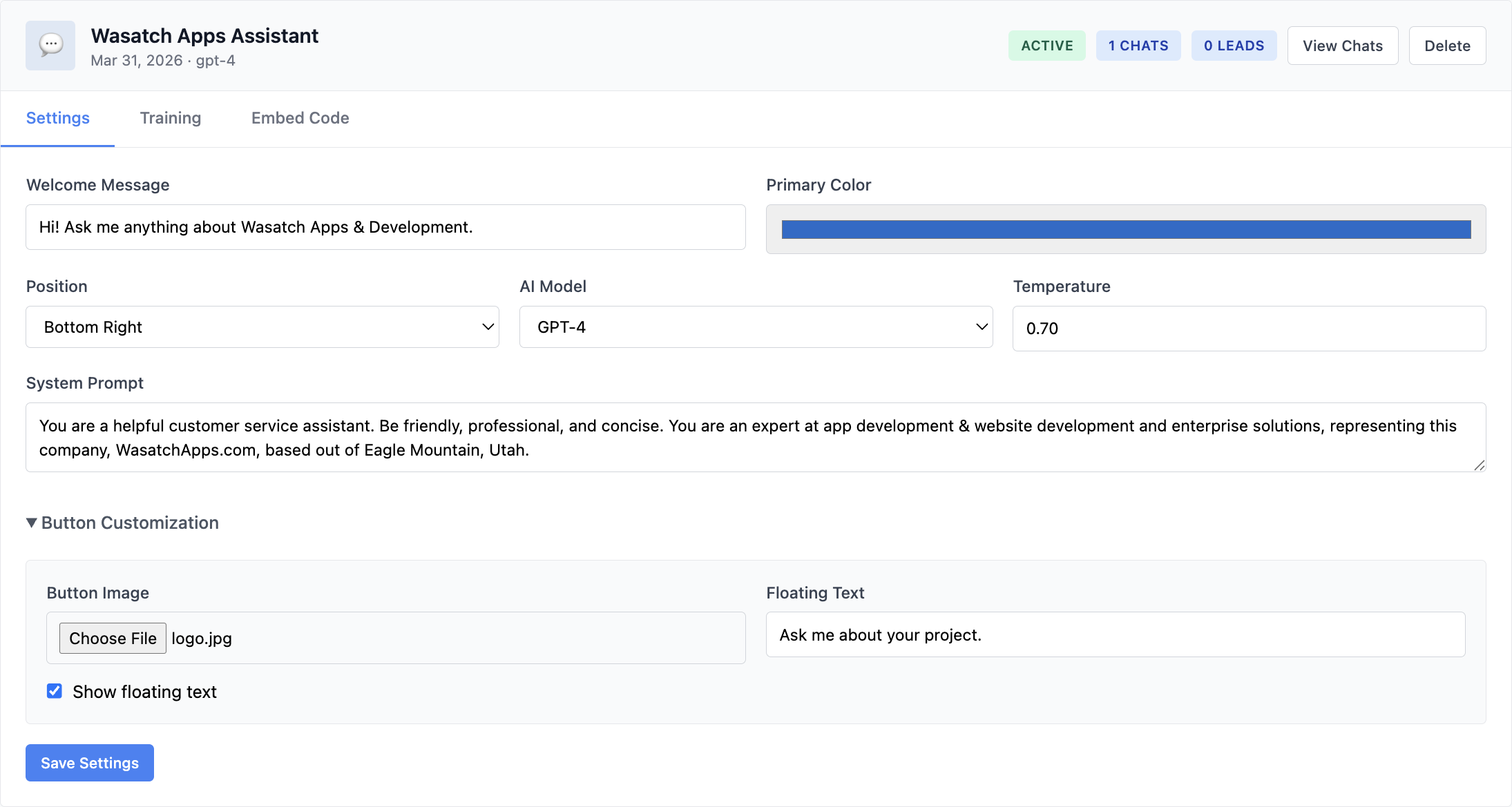
Task: Open the AI Model dropdown
Action: coord(756,327)
